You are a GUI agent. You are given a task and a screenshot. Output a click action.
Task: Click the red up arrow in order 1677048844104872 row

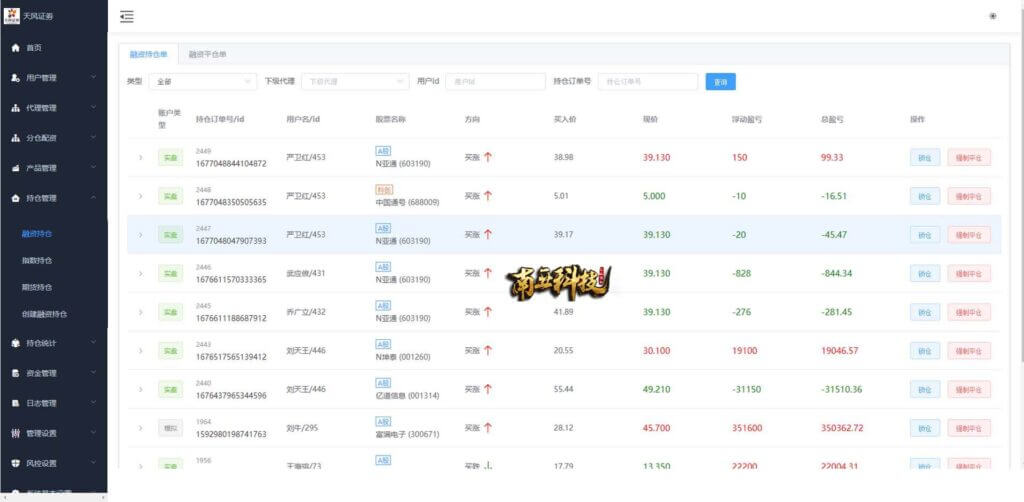point(487,157)
